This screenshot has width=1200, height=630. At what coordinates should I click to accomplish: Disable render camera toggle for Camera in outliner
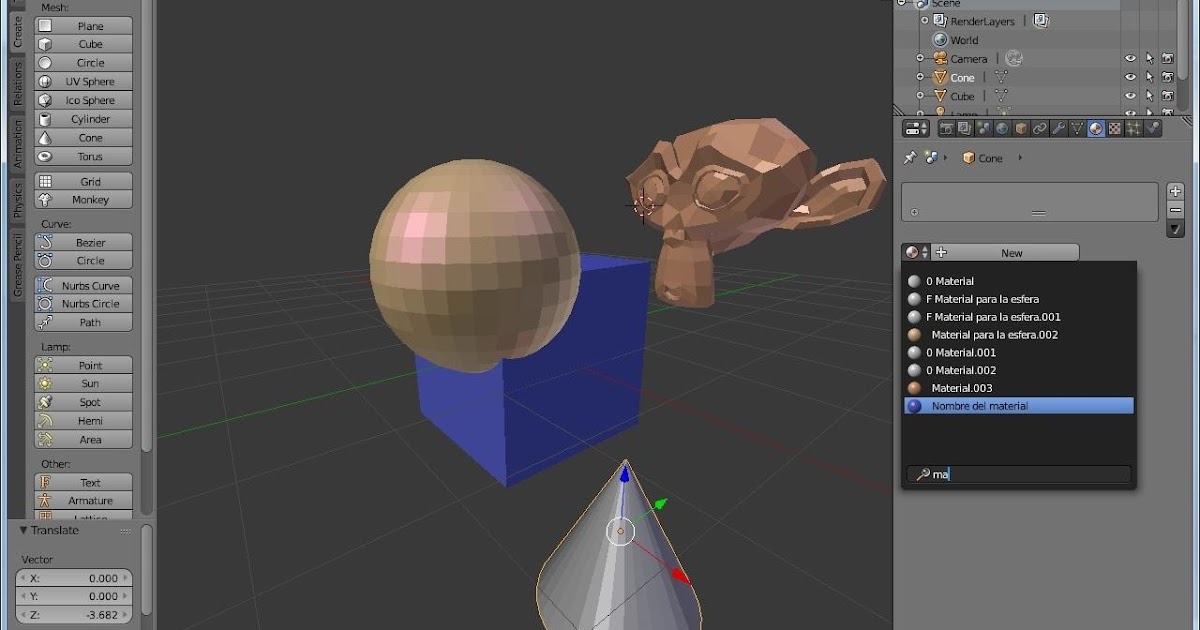point(1168,58)
